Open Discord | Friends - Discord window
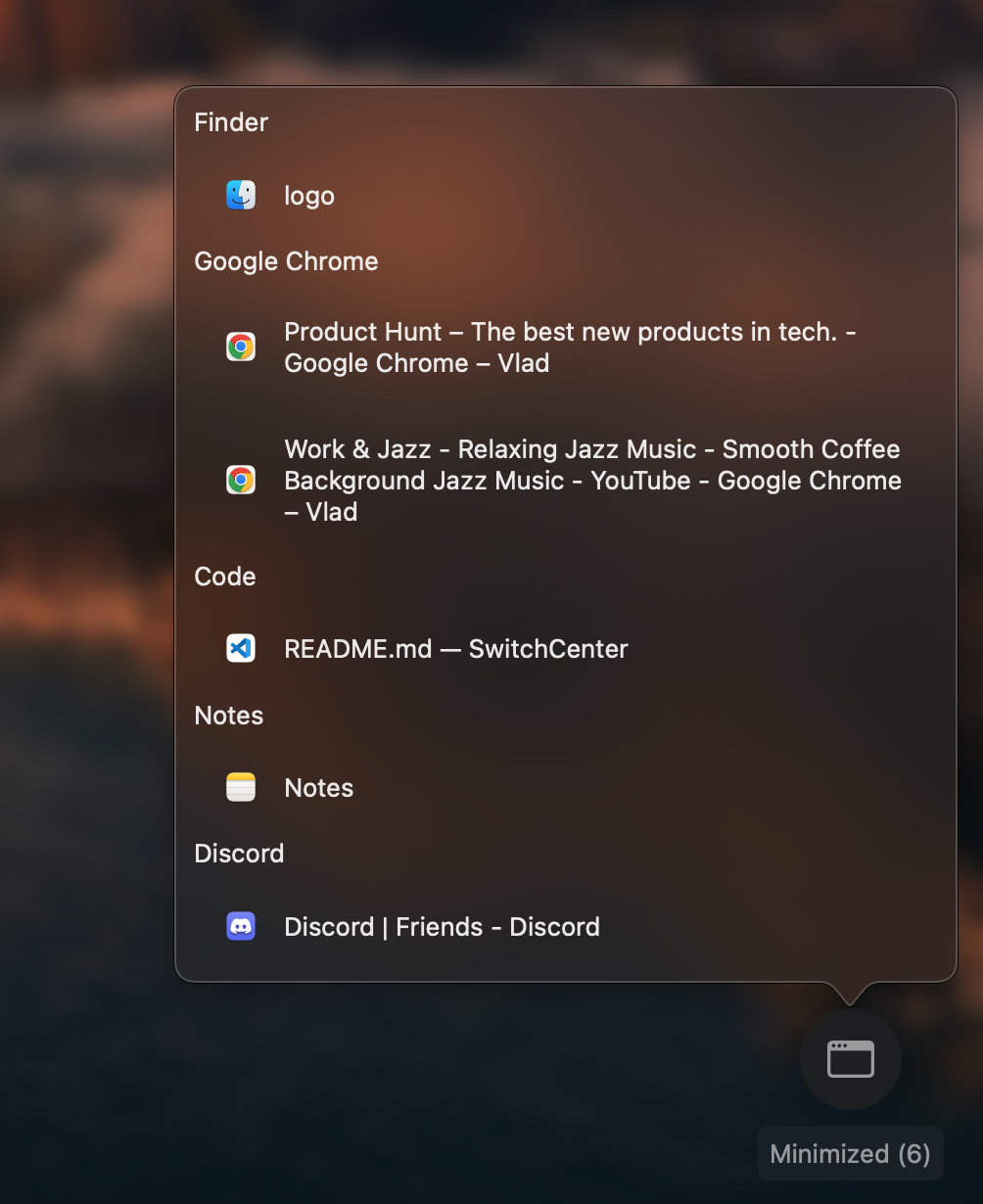This screenshot has width=983, height=1204. point(442,927)
